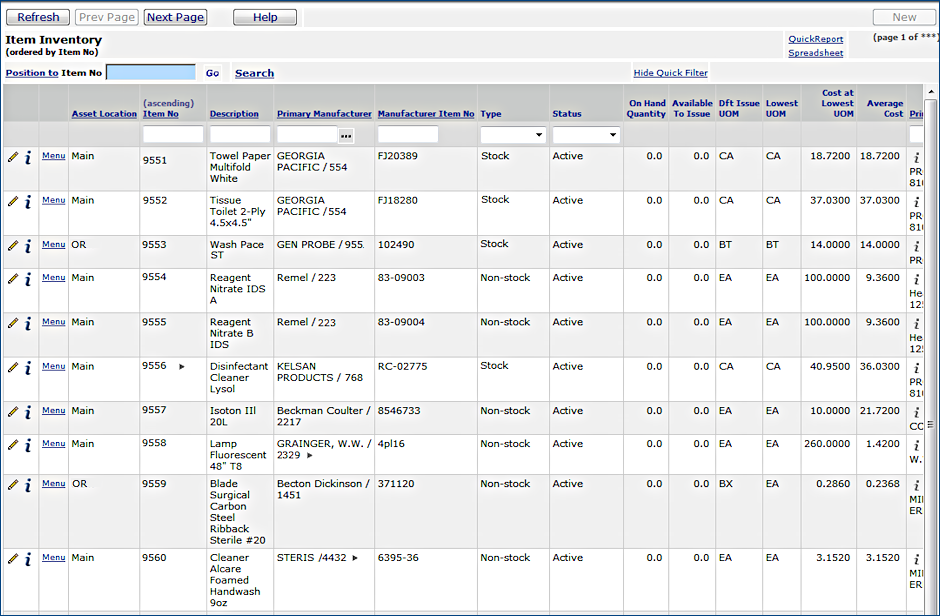Screen dimensions: 940x616
Task: Open the Spreadsheet link
Action: tap(815, 53)
